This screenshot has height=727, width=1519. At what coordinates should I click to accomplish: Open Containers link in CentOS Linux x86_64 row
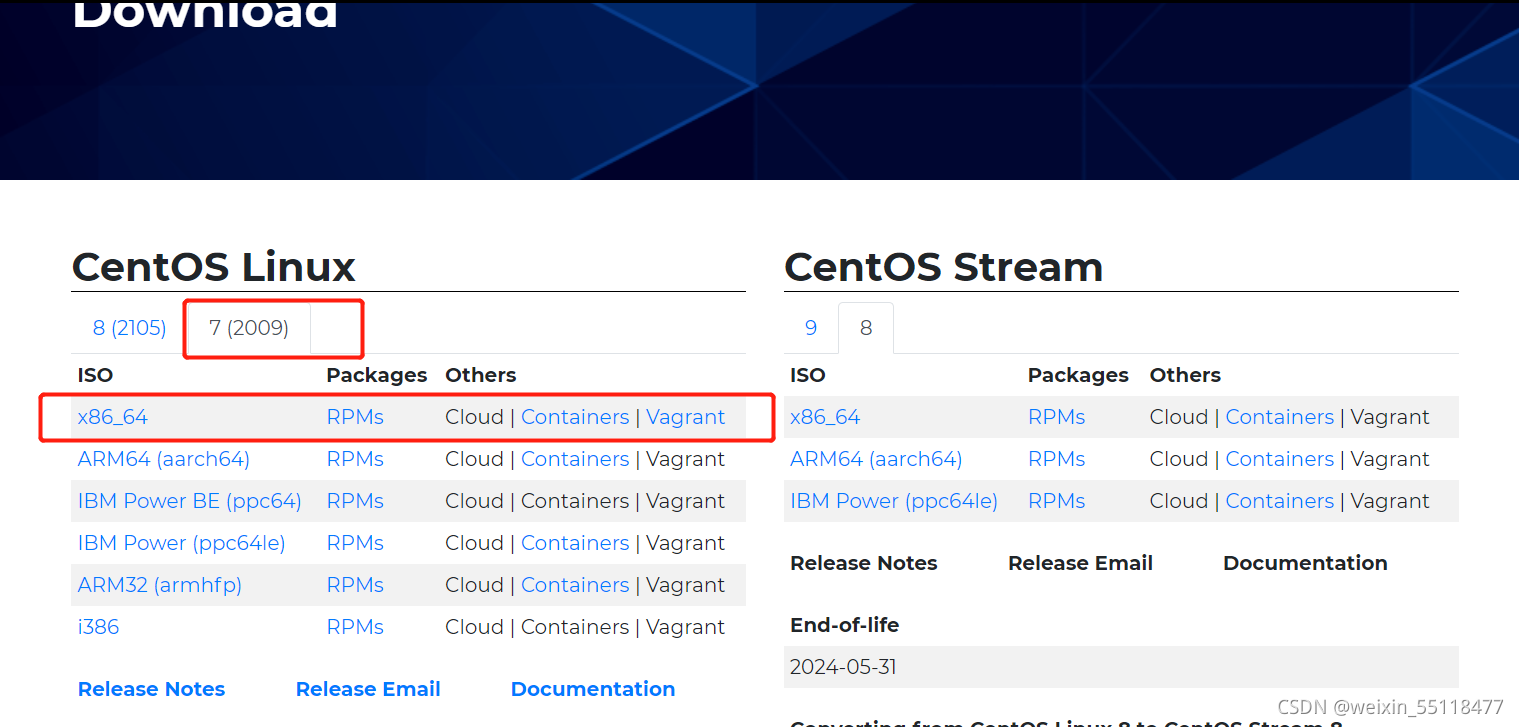click(x=575, y=417)
